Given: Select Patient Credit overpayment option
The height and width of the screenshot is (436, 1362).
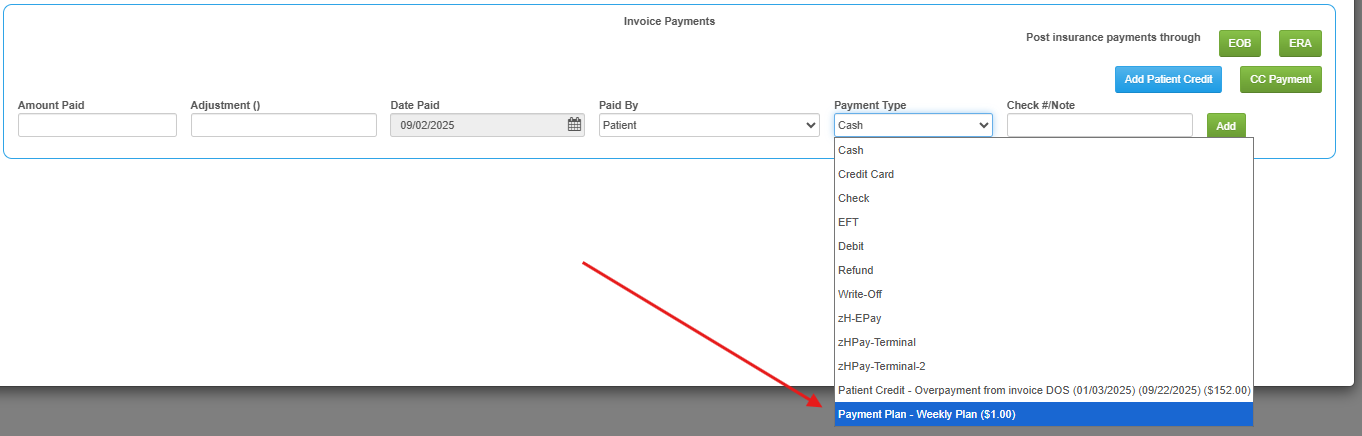Looking at the screenshot, I should (x=1042, y=390).
